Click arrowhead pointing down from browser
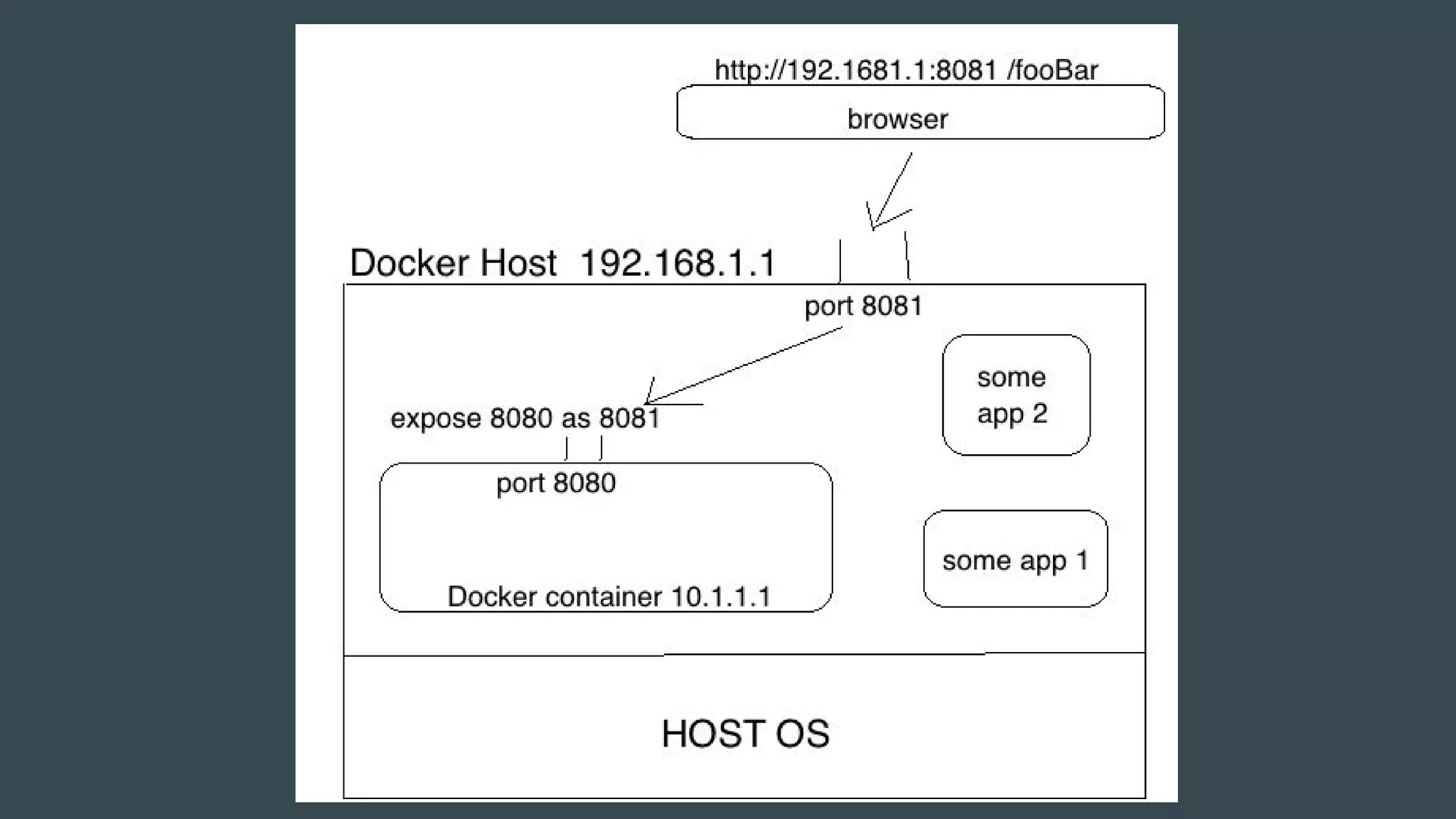Image resolution: width=1456 pixels, height=819 pixels. (874, 223)
